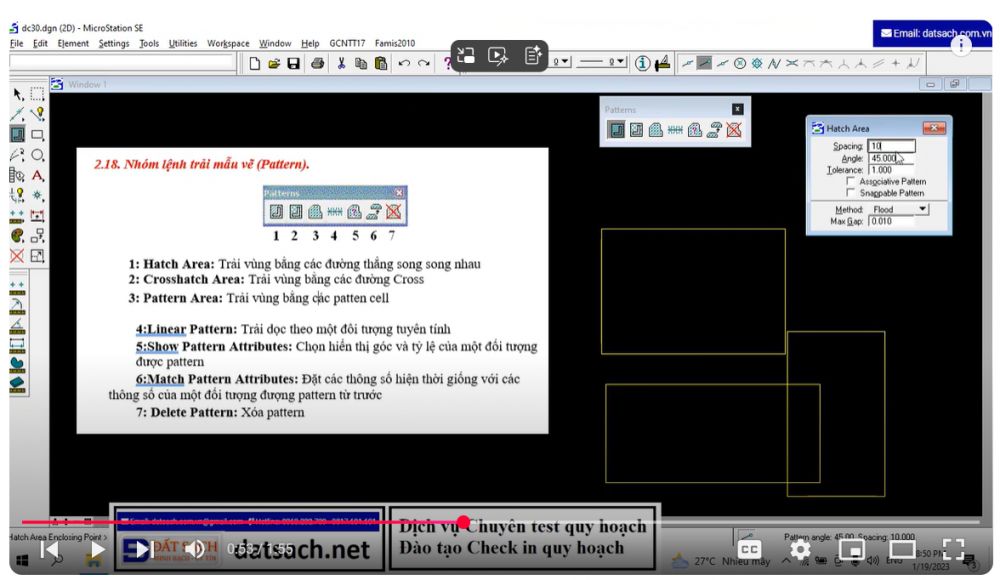Select the Hatch Area tool in Patterns toolbox
The height and width of the screenshot is (580, 1000).
[618, 128]
